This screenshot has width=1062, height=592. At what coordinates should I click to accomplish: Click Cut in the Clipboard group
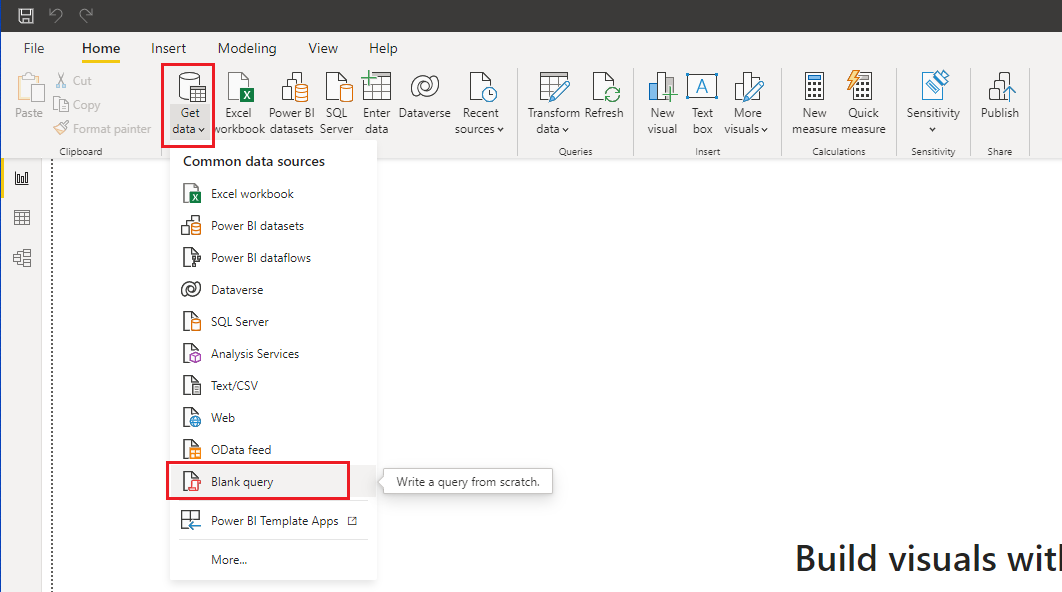pyautogui.click(x=73, y=81)
